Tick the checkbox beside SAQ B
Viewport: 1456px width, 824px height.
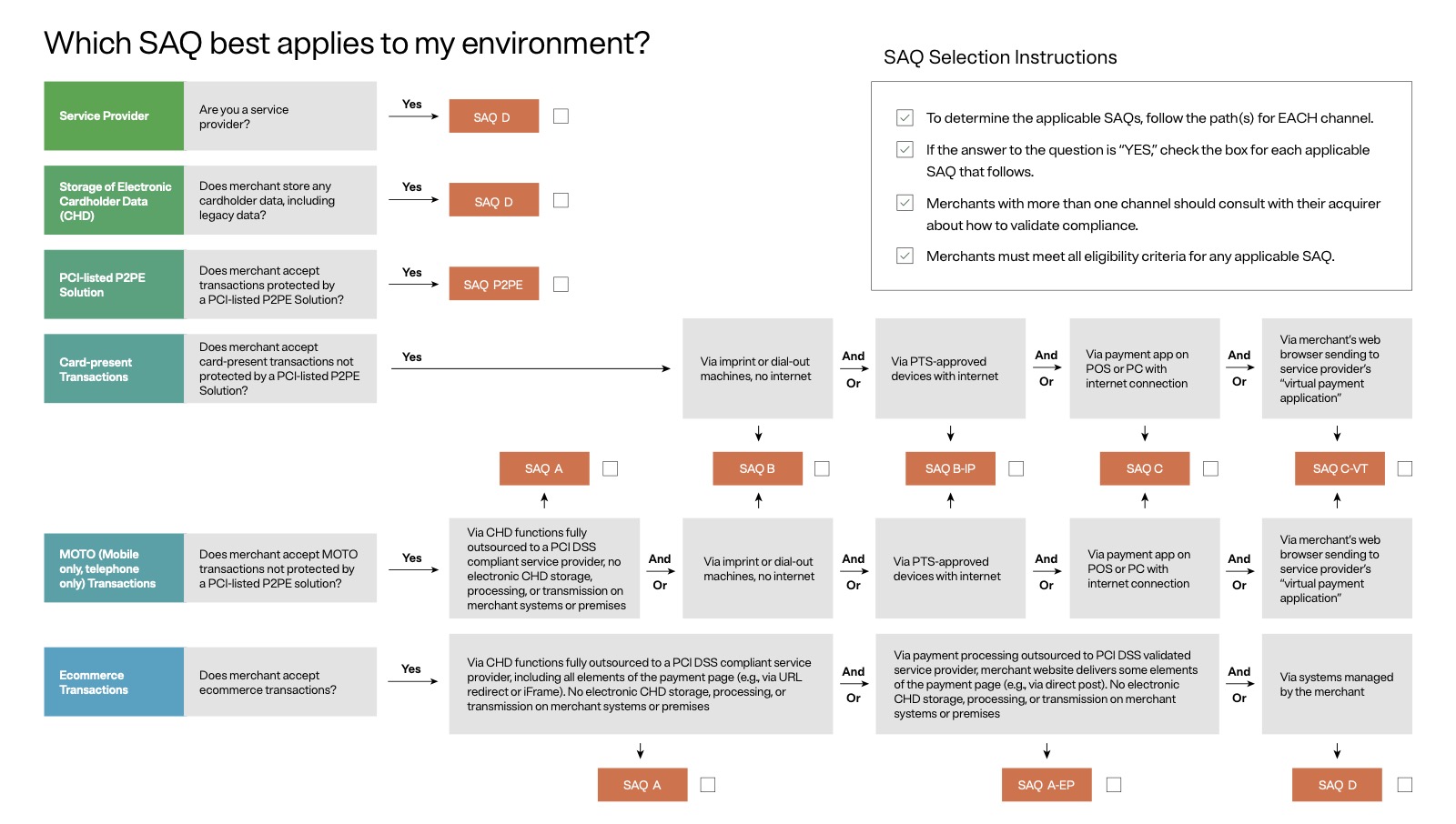click(822, 468)
